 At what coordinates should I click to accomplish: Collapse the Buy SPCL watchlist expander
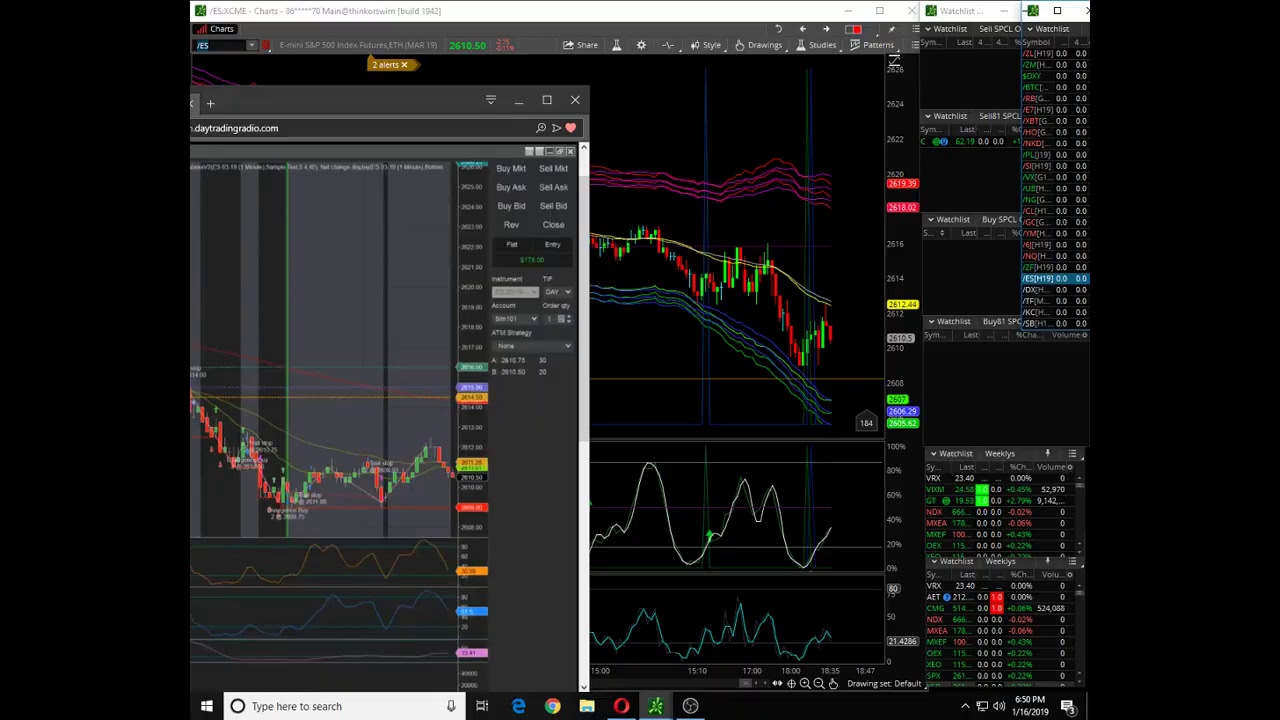coord(930,219)
